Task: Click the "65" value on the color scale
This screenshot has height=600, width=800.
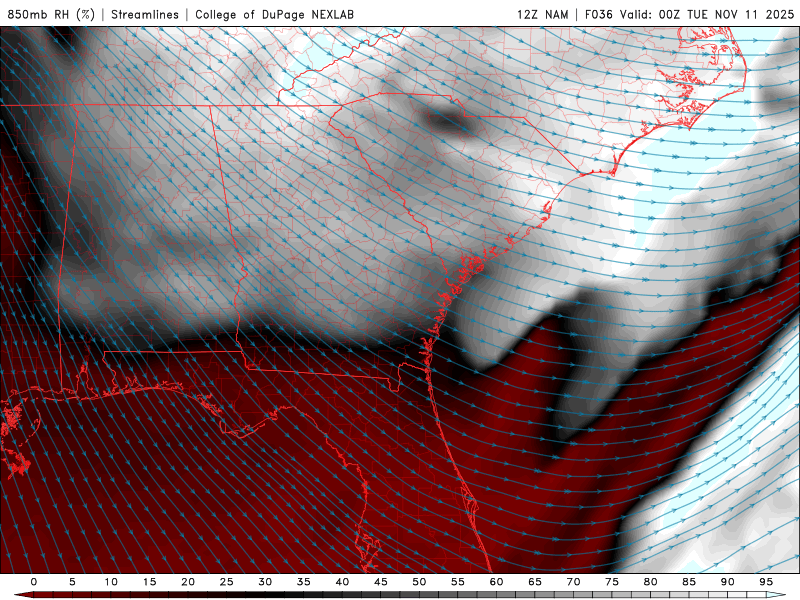Action: coord(535,582)
